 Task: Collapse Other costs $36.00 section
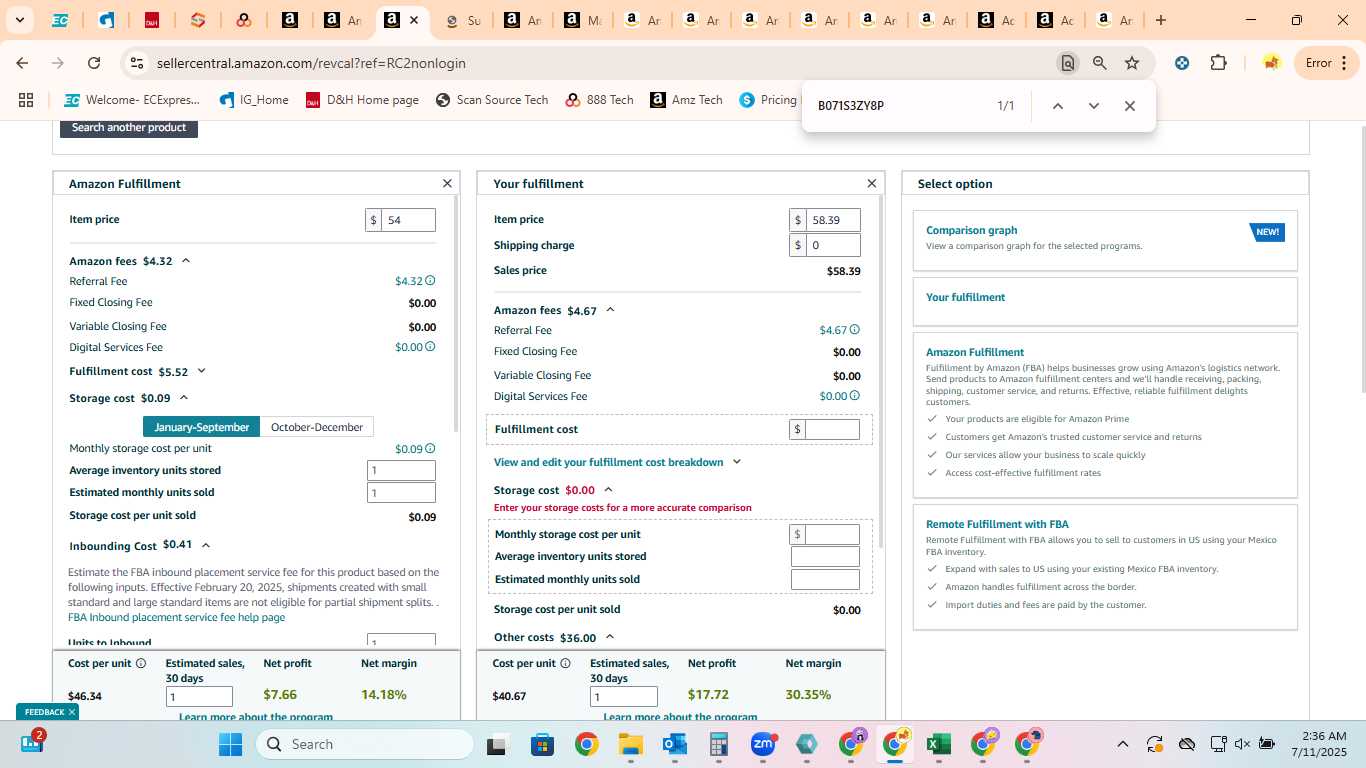pyautogui.click(x=610, y=637)
